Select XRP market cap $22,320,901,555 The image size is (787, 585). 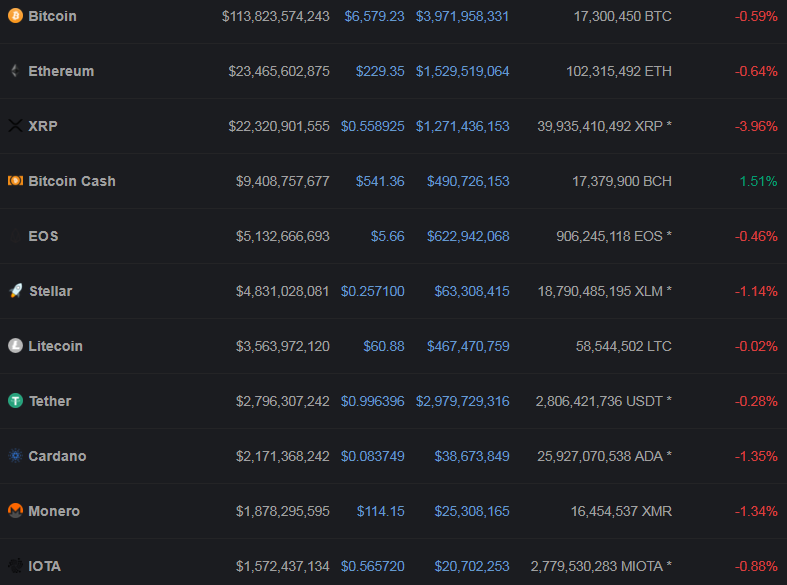[279, 126]
